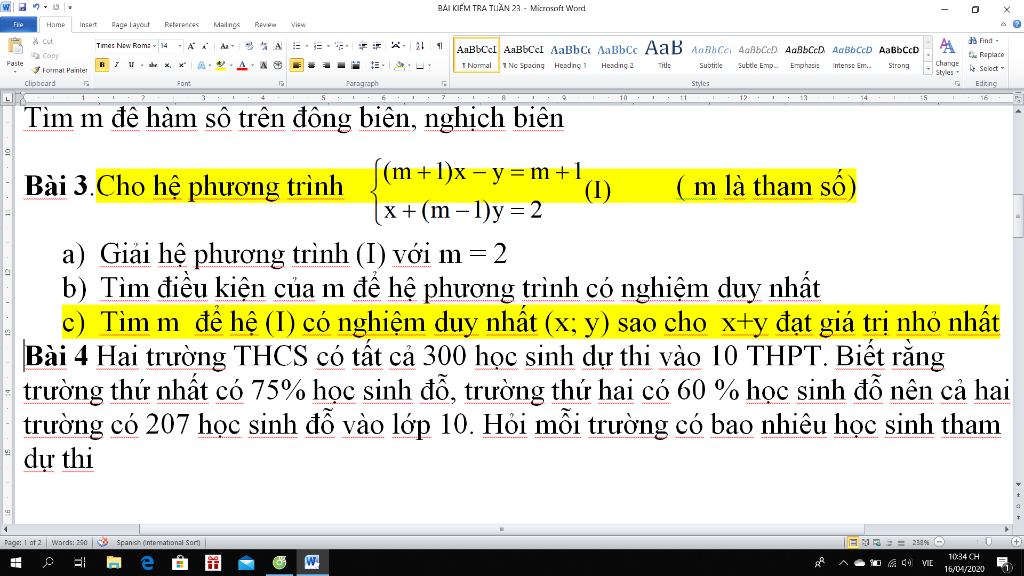Open the font size dropdown
The width and height of the screenshot is (1024, 576).
[180, 46]
